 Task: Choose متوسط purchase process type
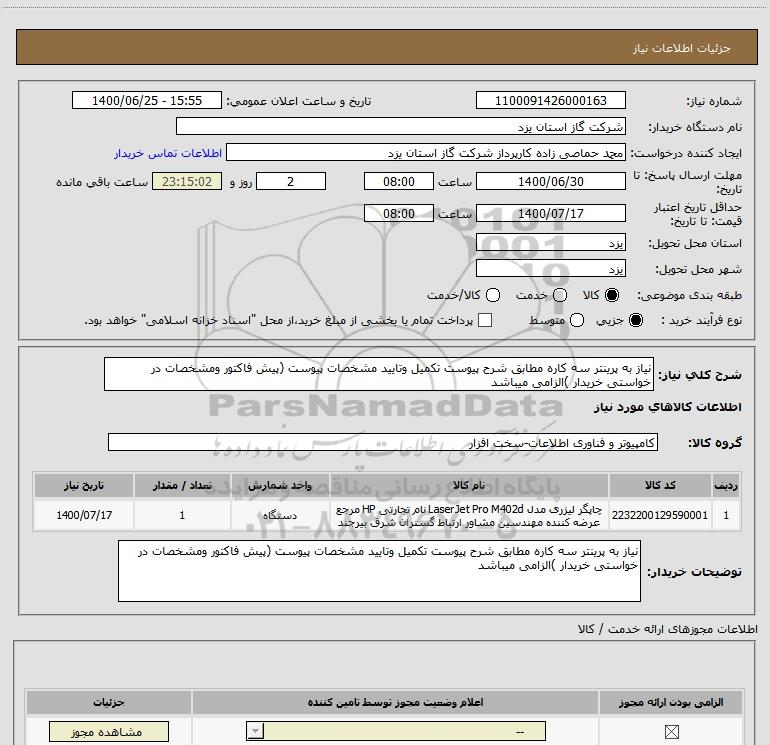coord(577,320)
